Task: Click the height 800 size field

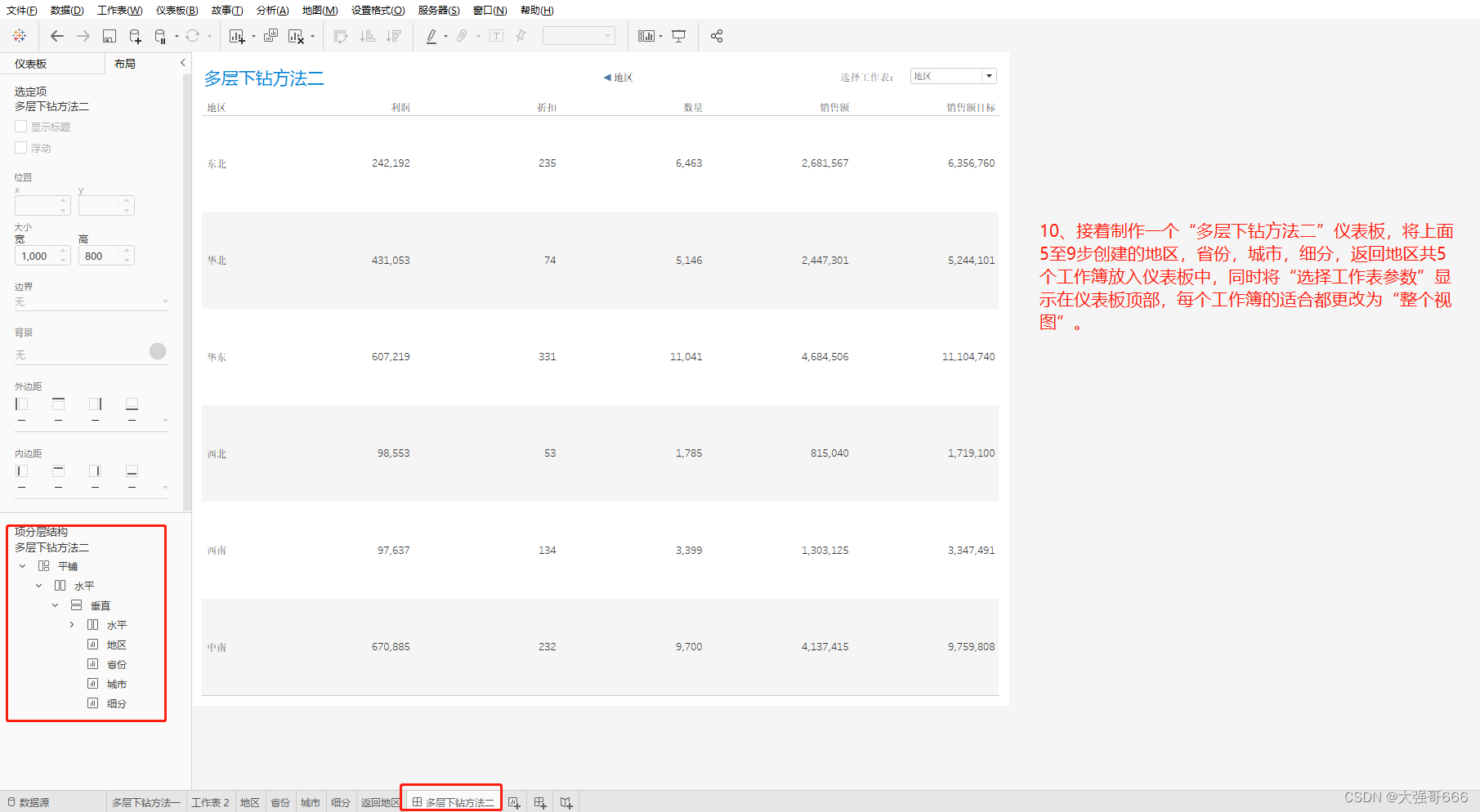Action: (106, 256)
